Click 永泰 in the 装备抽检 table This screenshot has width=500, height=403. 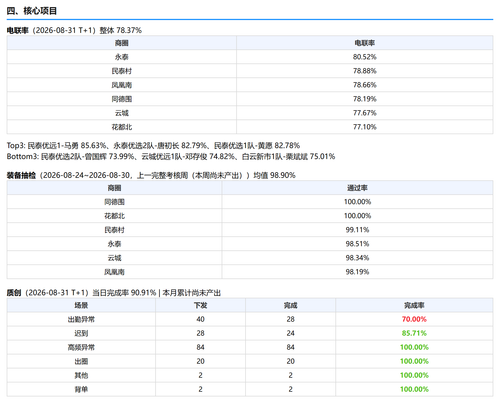114,244
